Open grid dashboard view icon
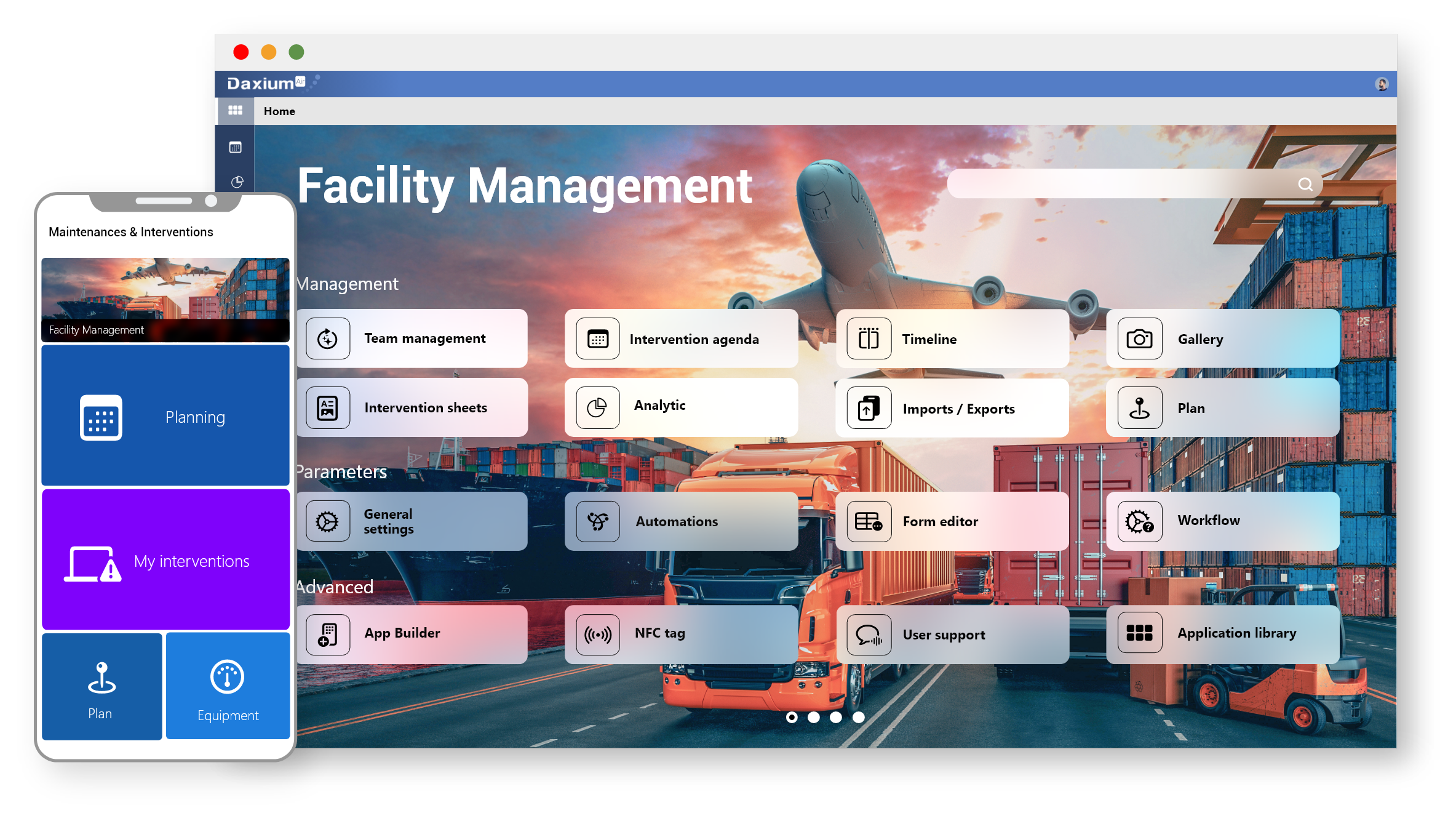 click(235, 110)
